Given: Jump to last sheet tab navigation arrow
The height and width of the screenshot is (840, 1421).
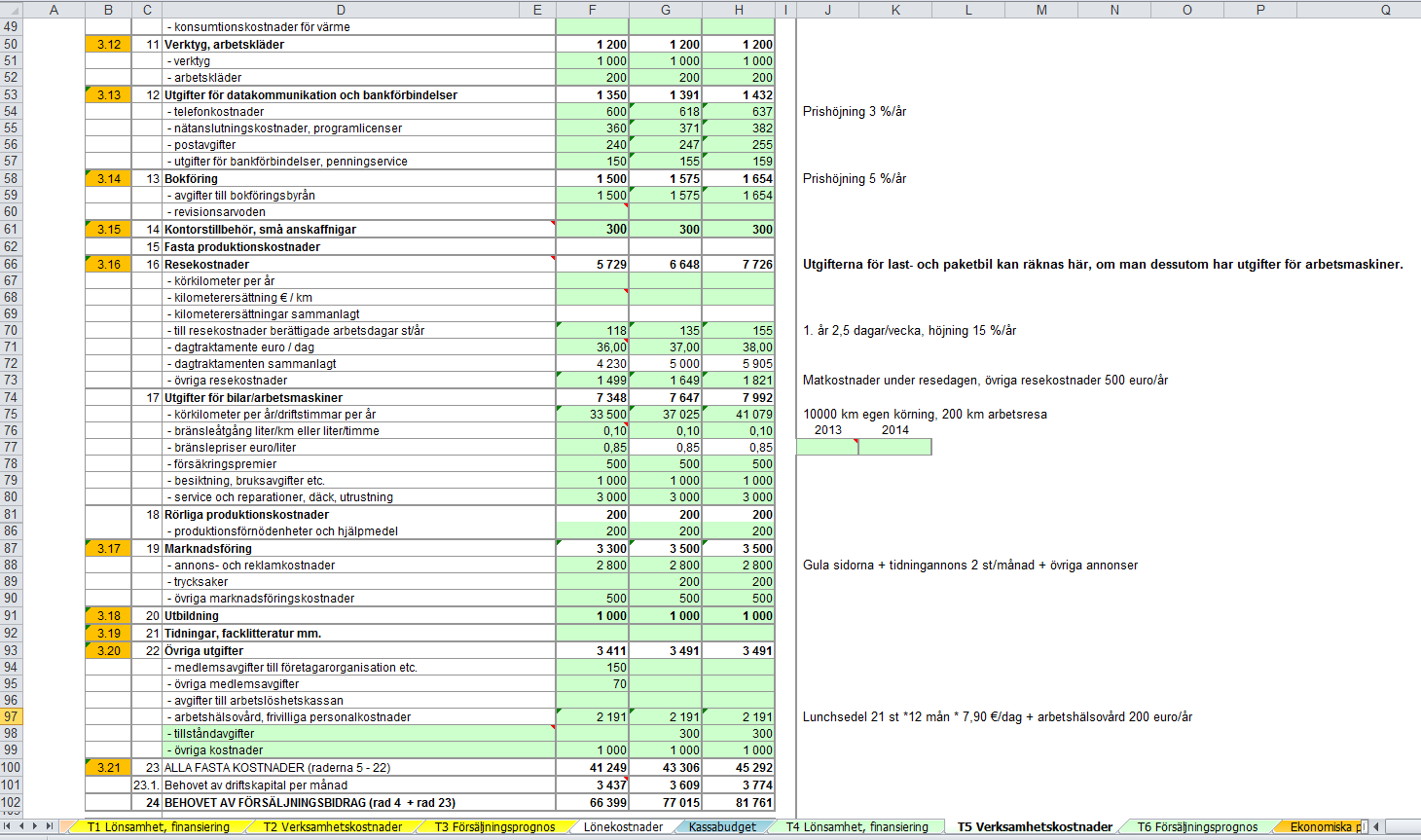Looking at the screenshot, I should click(x=51, y=826).
